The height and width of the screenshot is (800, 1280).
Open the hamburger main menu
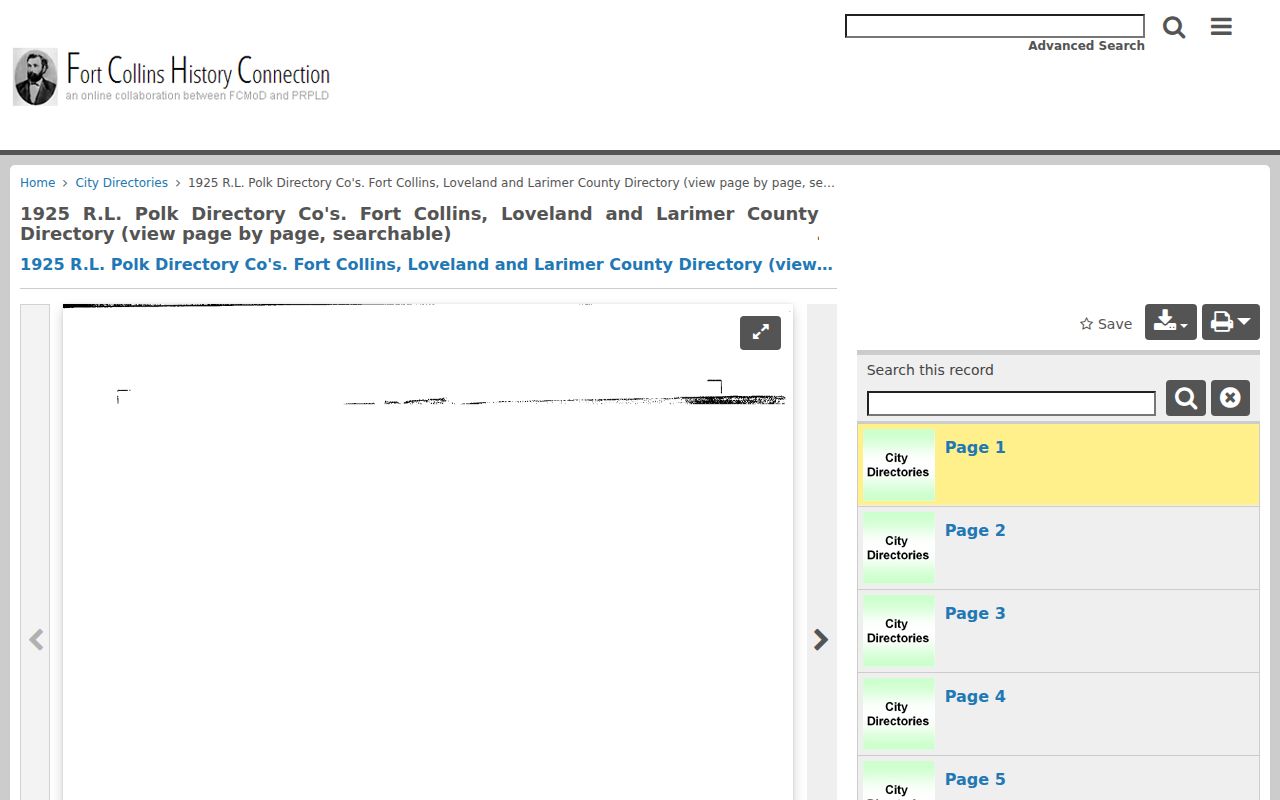[1221, 27]
